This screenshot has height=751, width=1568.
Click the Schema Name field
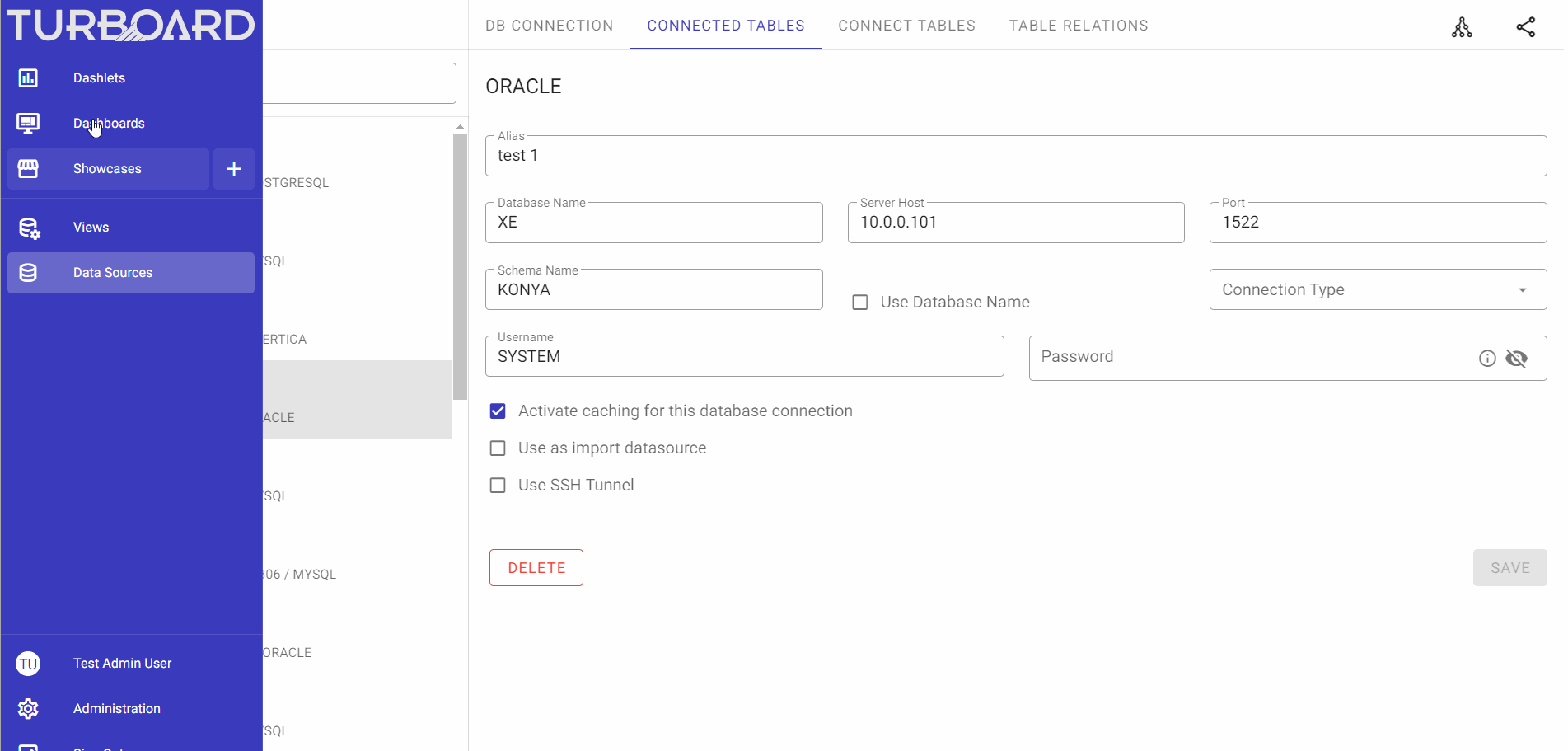tap(654, 289)
